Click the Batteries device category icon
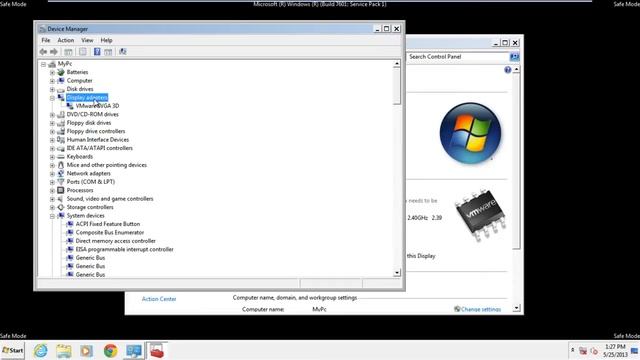Screen dimensions: 640x360 [61, 72]
